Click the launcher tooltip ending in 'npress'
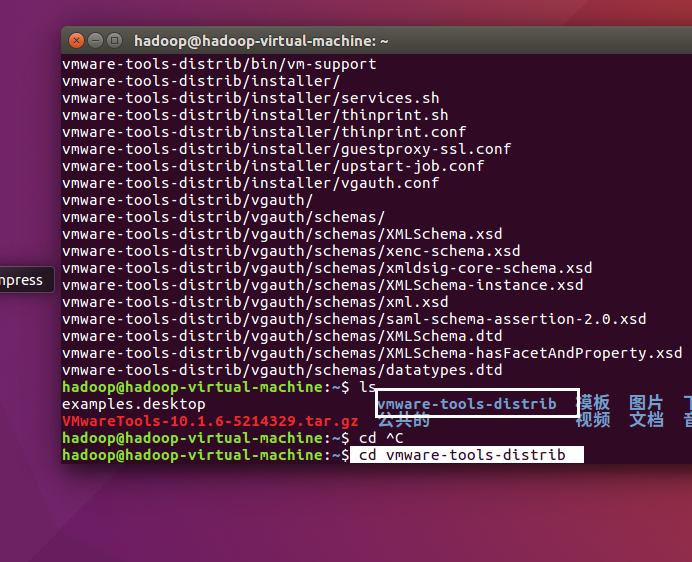Screen dimensions: 692x562 tap(26, 280)
